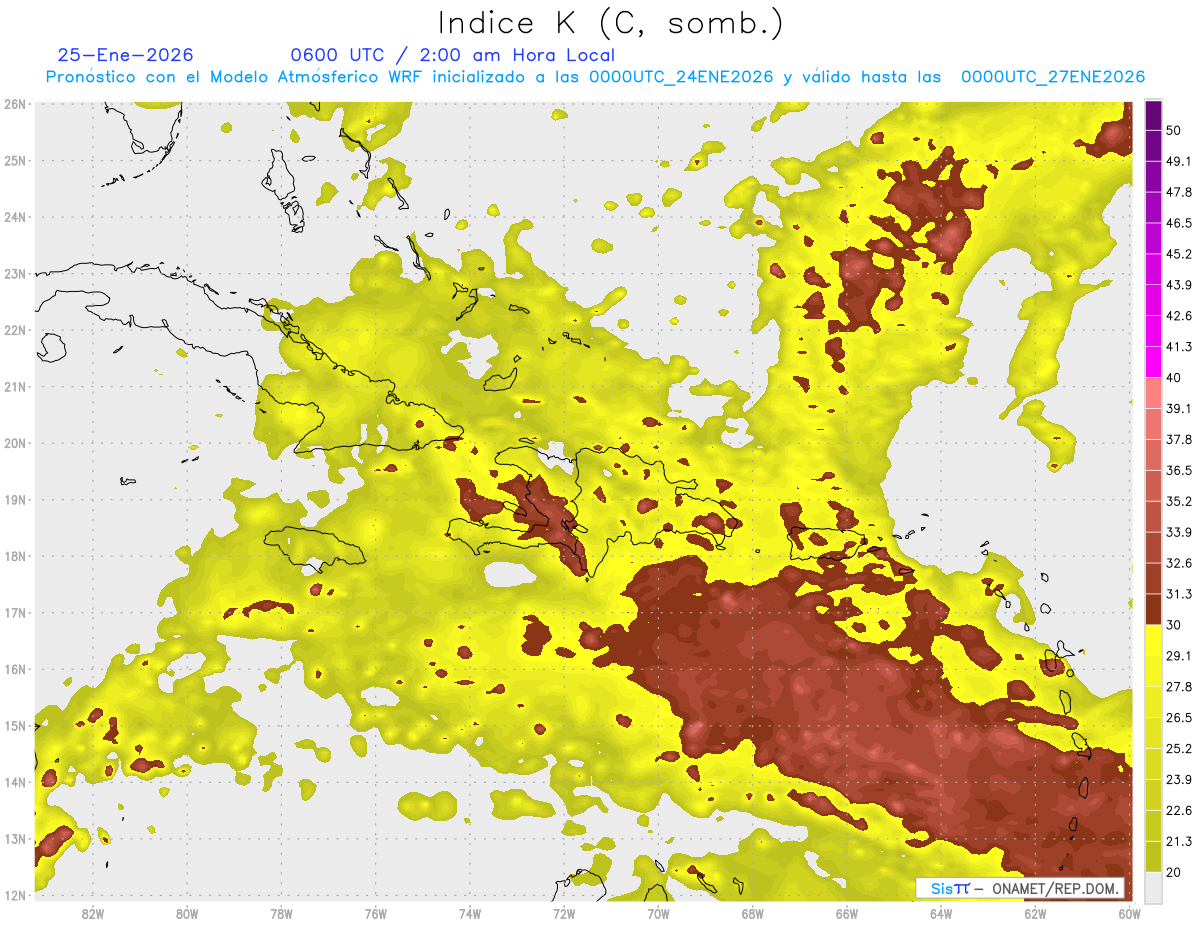
Task: Click the magenta colorbar swatch between 40 and 41.3
Action: (1153, 362)
